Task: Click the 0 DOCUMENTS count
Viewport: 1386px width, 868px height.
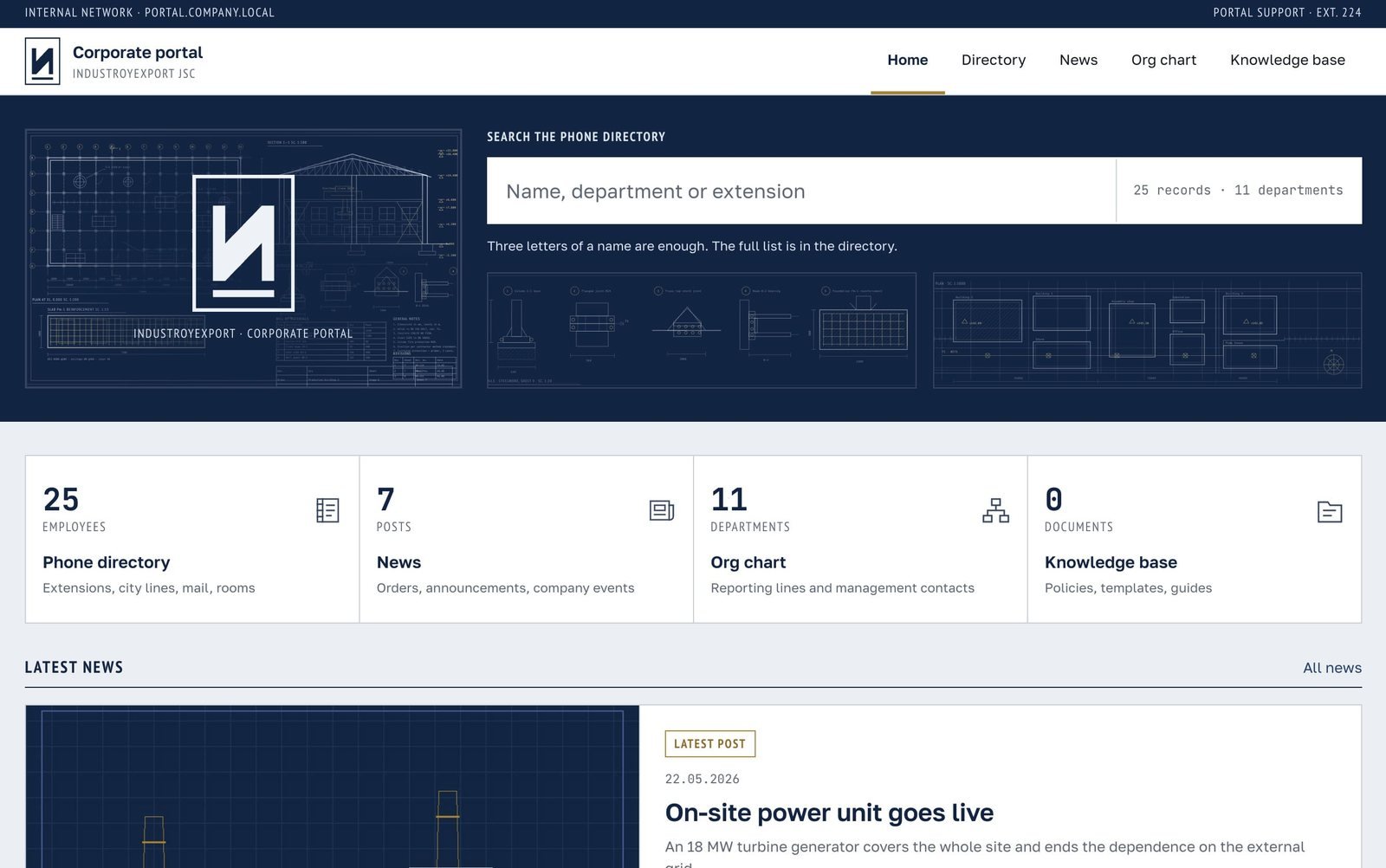Action: coord(1078,508)
